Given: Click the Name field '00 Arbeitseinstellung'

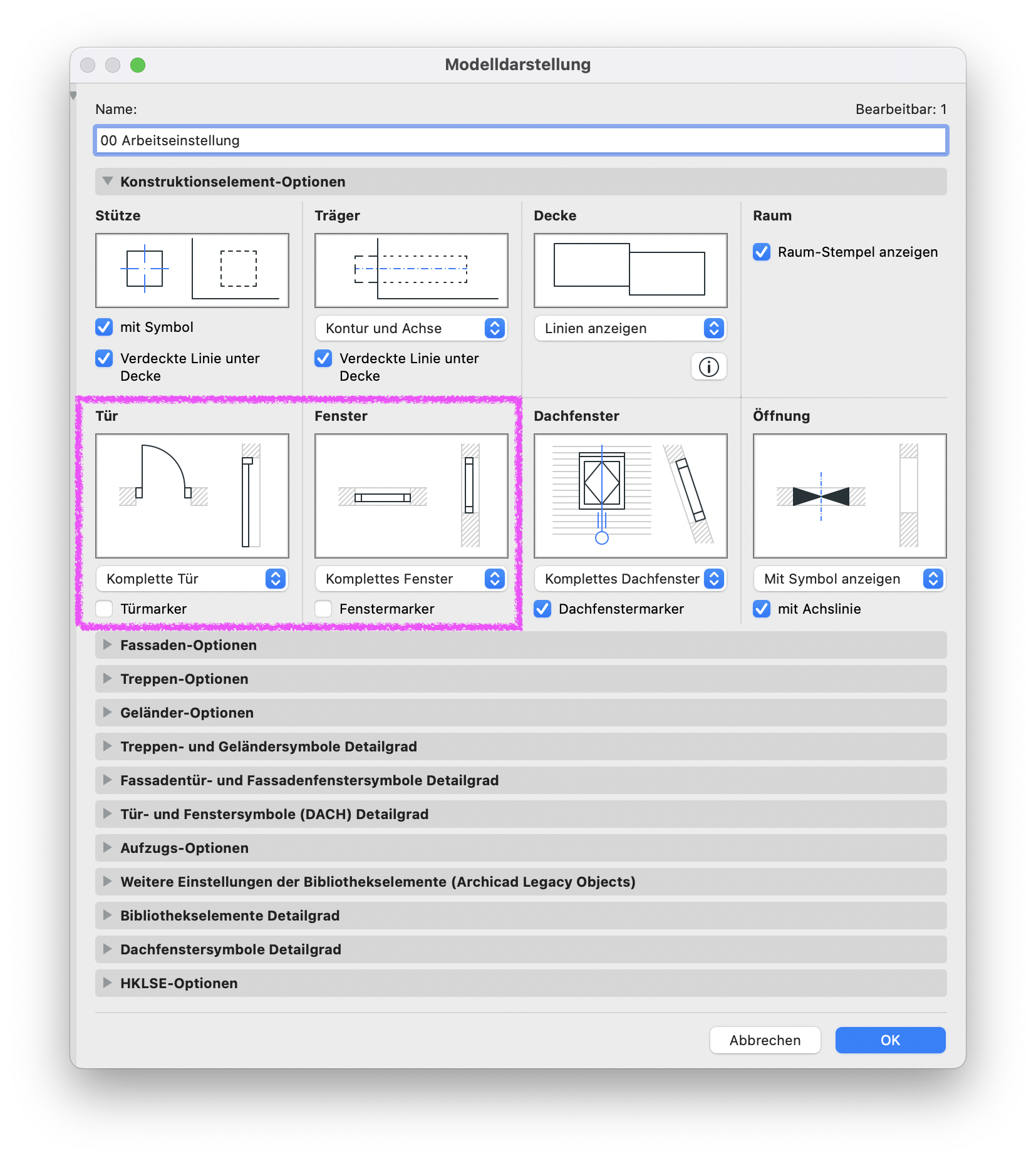Looking at the screenshot, I should tap(521, 140).
